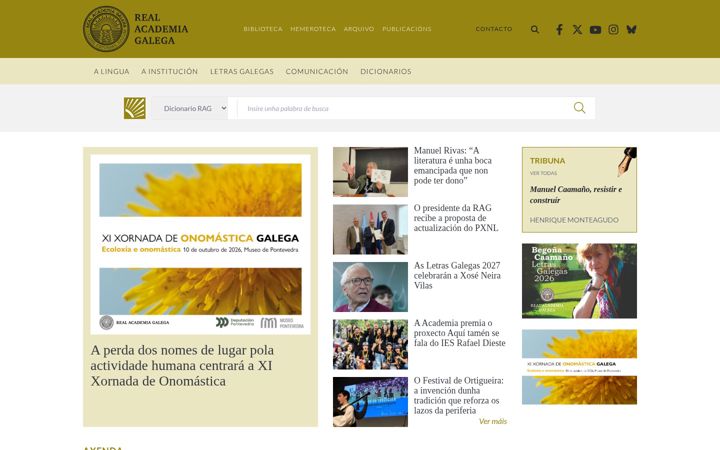Open Manuel Rivas news photo
Image resolution: width=720 pixels, height=450 pixels.
pos(371,172)
